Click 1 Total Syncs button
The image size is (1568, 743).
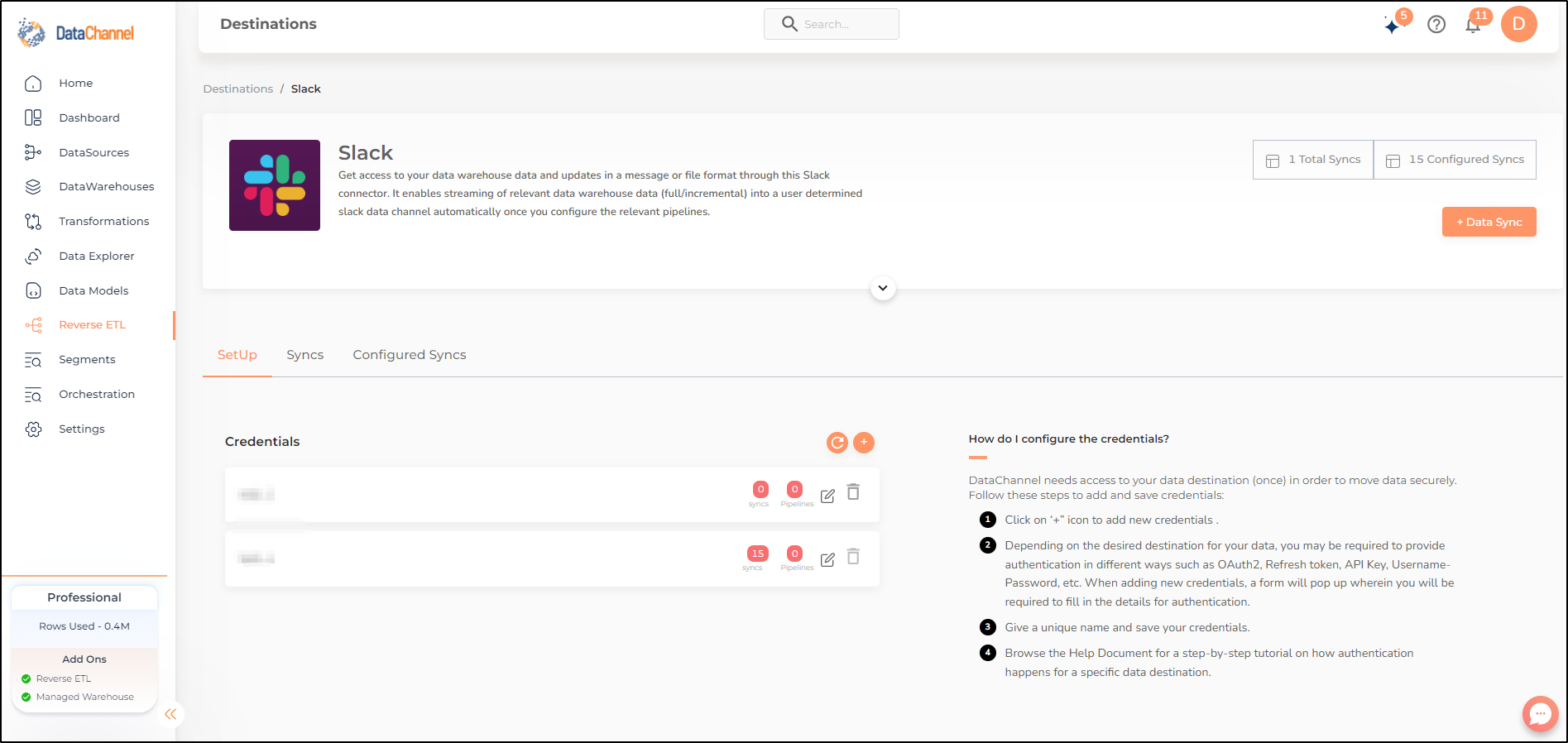point(1313,160)
